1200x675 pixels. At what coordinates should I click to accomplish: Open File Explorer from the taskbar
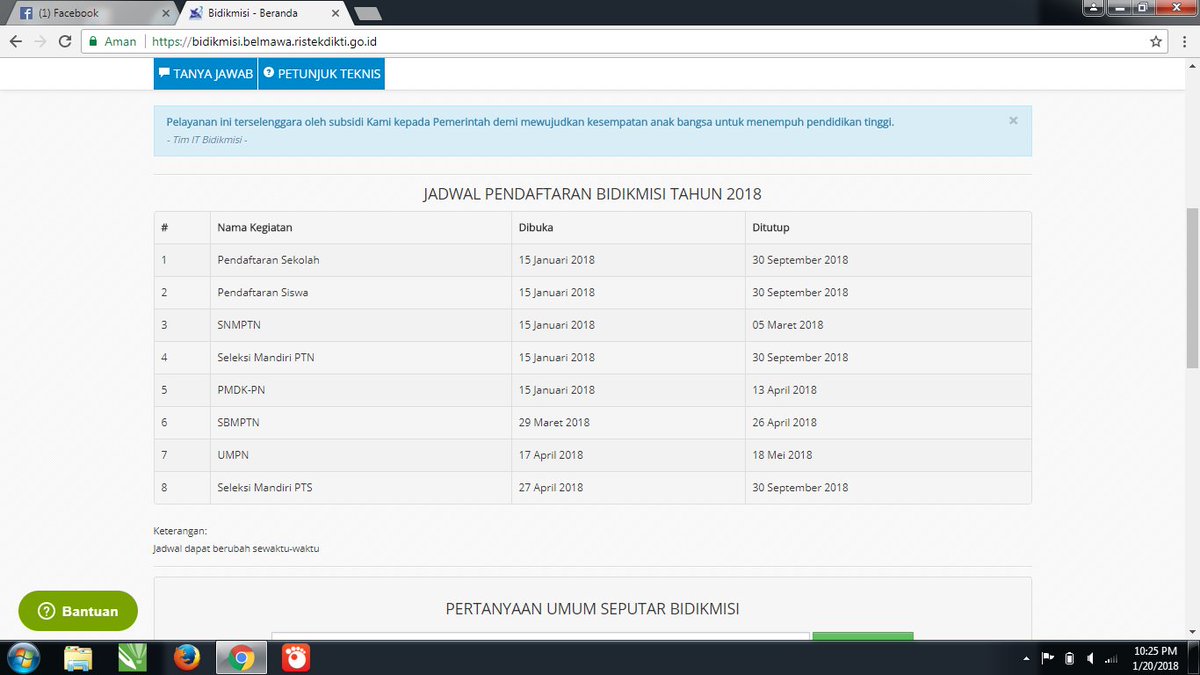click(x=78, y=658)
